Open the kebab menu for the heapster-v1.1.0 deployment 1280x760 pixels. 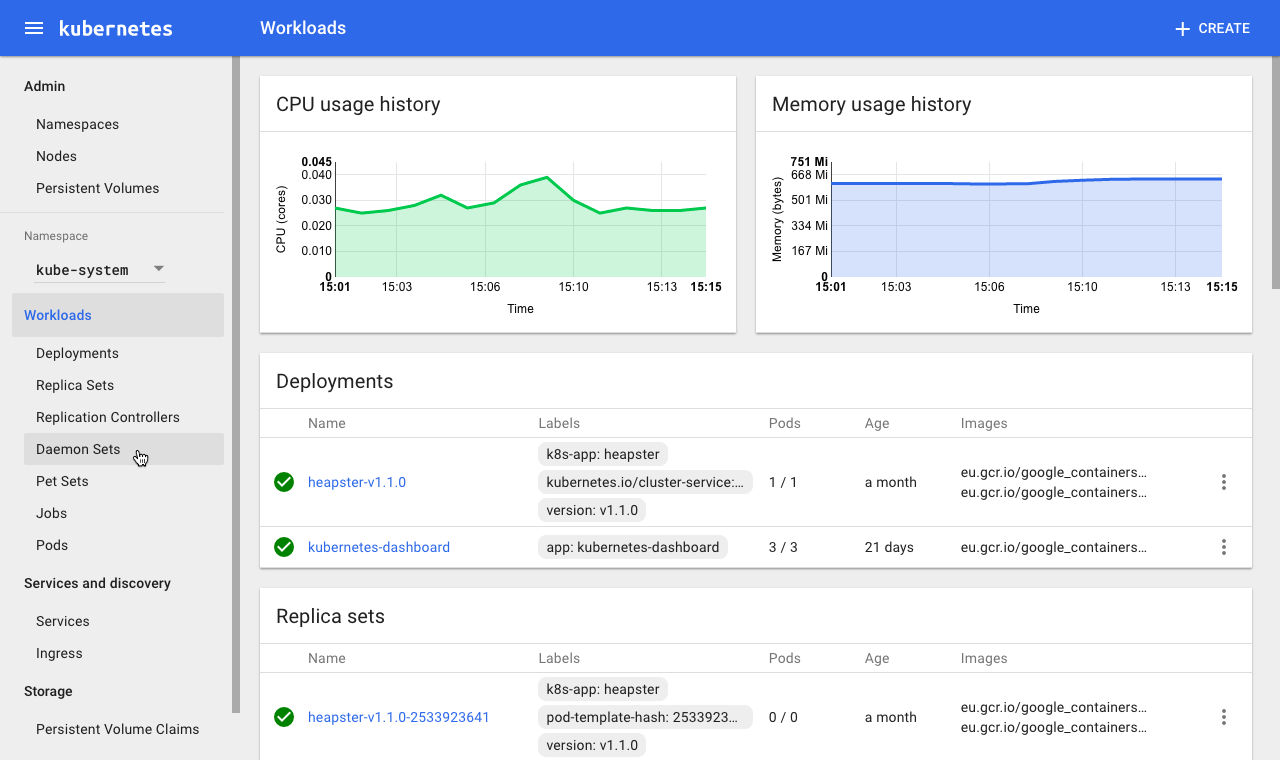click(x=1223, y=482)
